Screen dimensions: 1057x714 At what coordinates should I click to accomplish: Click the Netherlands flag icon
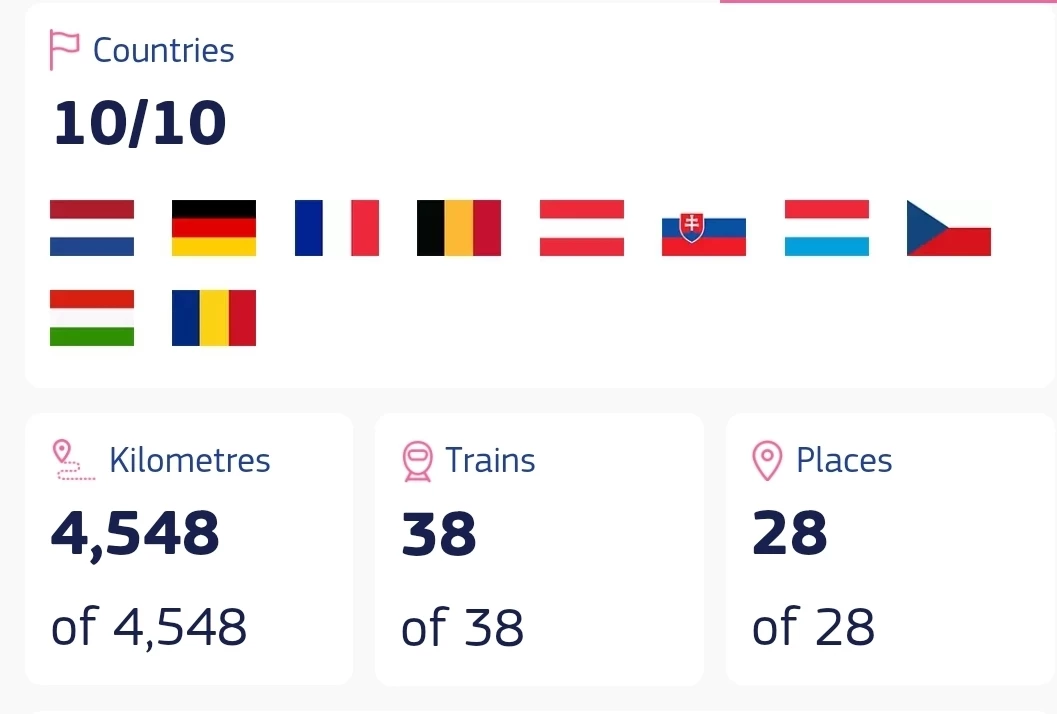click(x=92, y=228)
